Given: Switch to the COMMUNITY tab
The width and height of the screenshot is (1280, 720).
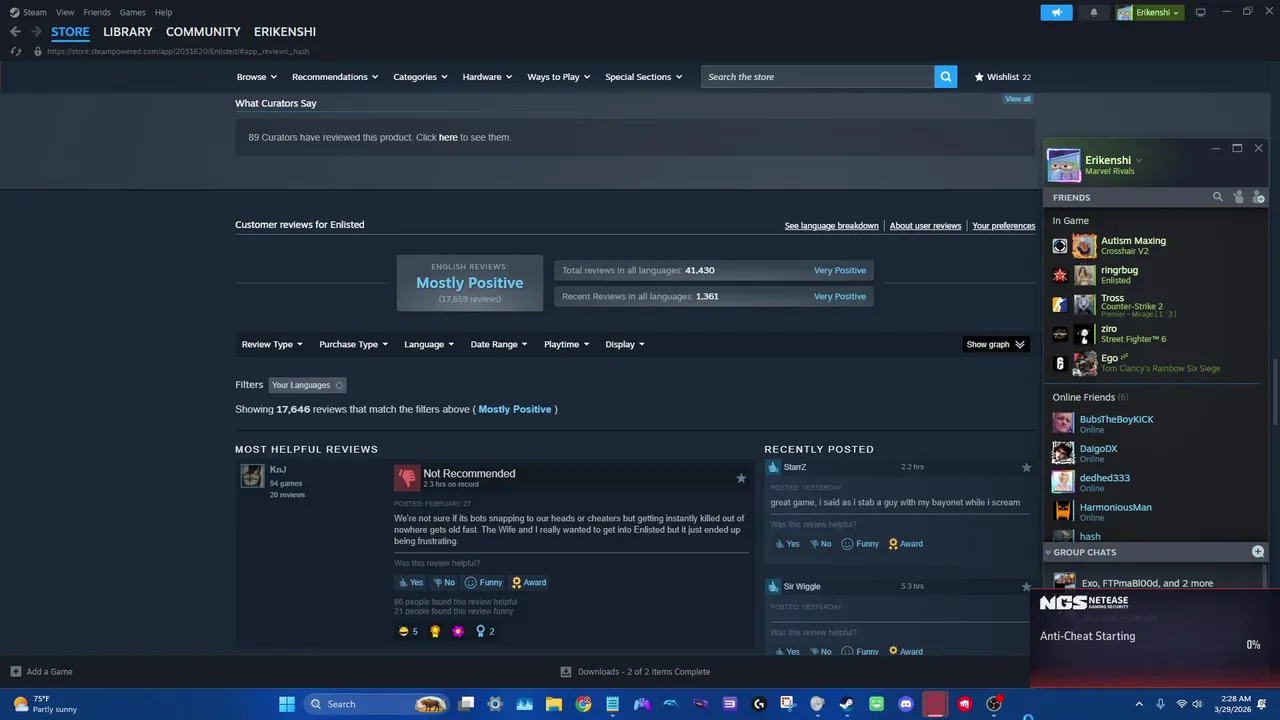Looking at the screenshot, I should click(203, 32).
